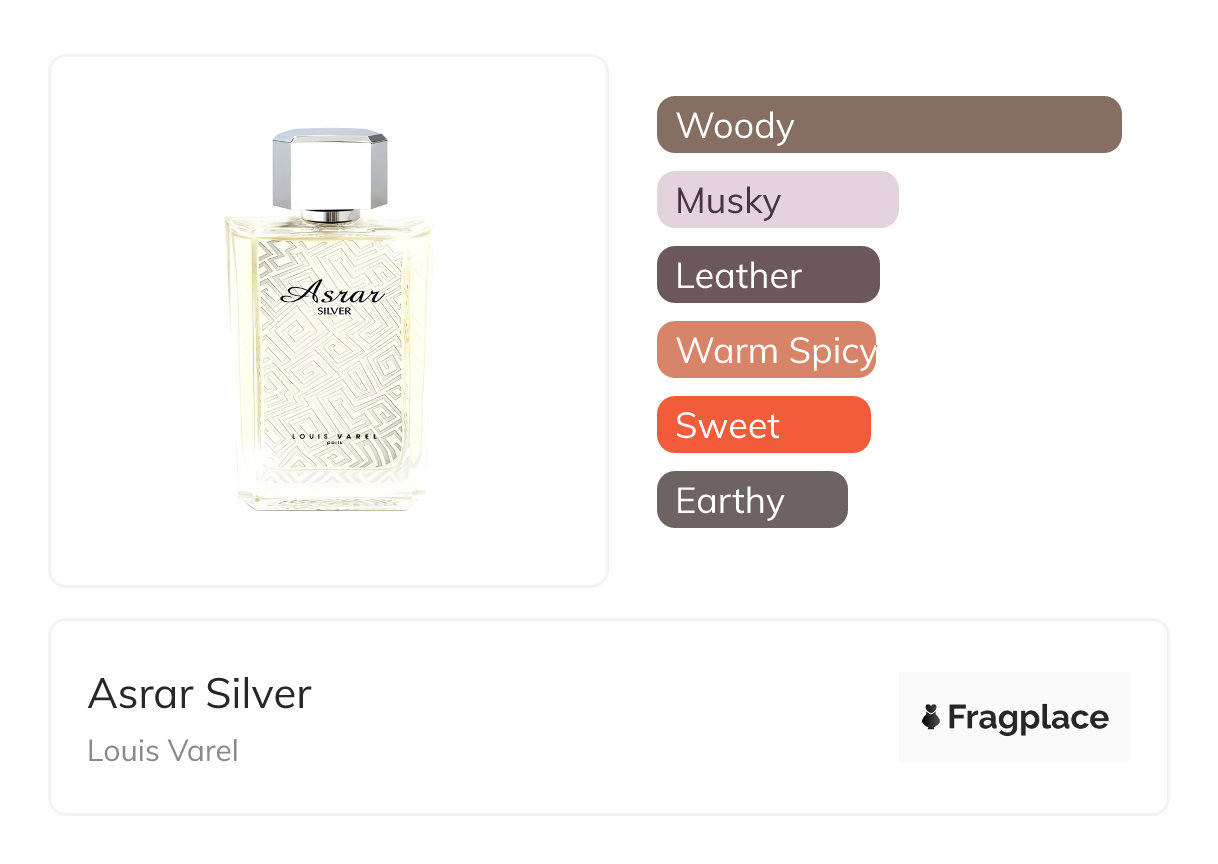1218x864 pixels.
Task: Click the gray Louis Varel brand subtitle
Action: [x=163, y=751]
